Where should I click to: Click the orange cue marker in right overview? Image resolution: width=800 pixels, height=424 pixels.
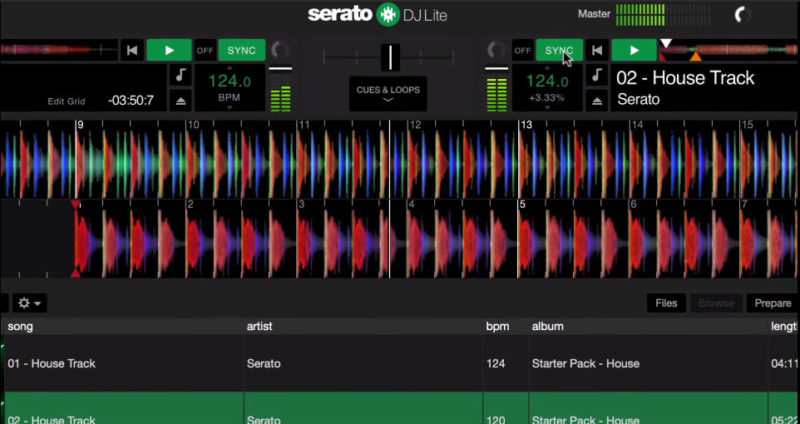(695, 57)
